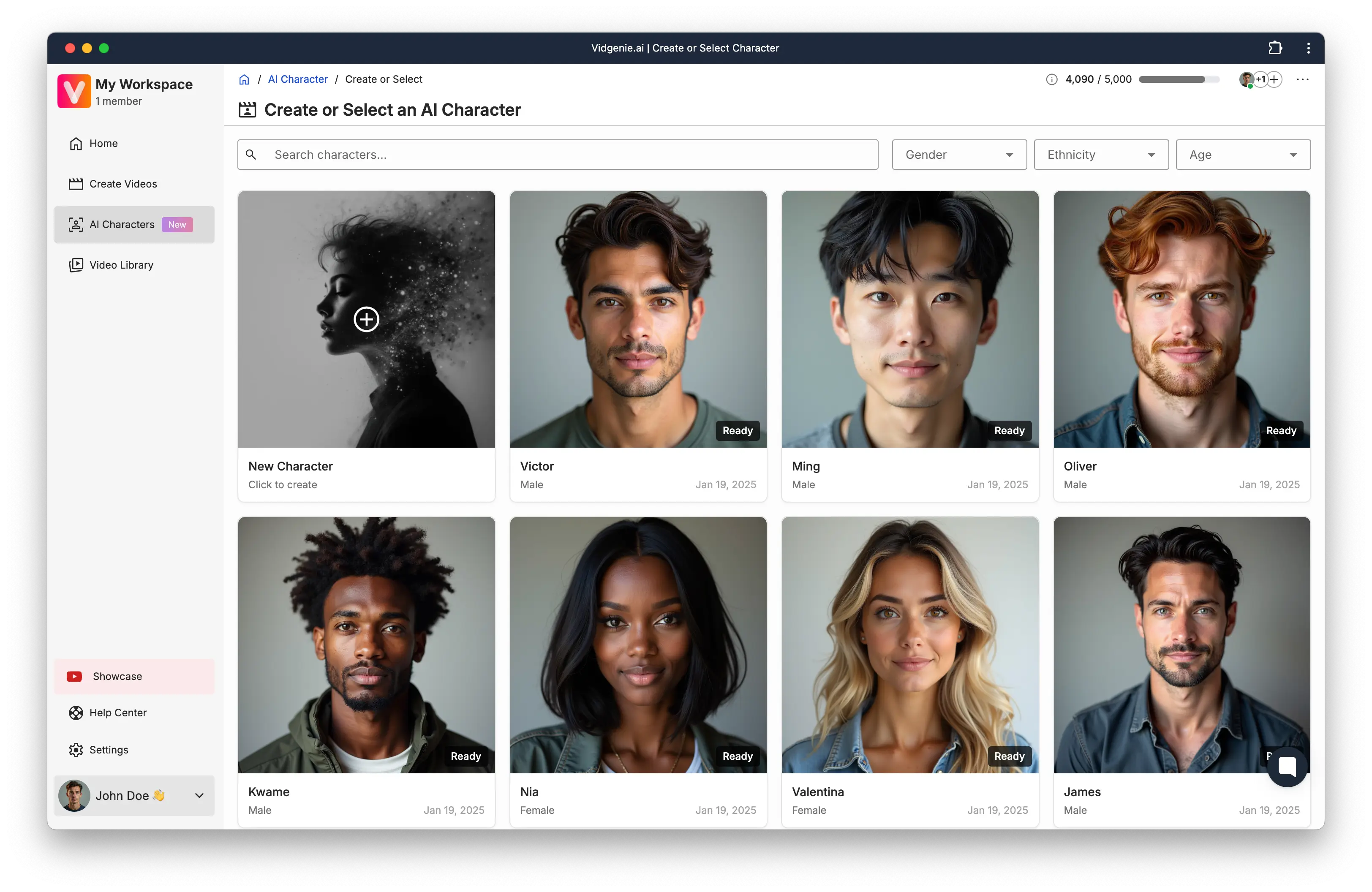Open Video Library from sidebar
The height and width of the screenshot is (892, 1372).
click(x=121, y=265)
